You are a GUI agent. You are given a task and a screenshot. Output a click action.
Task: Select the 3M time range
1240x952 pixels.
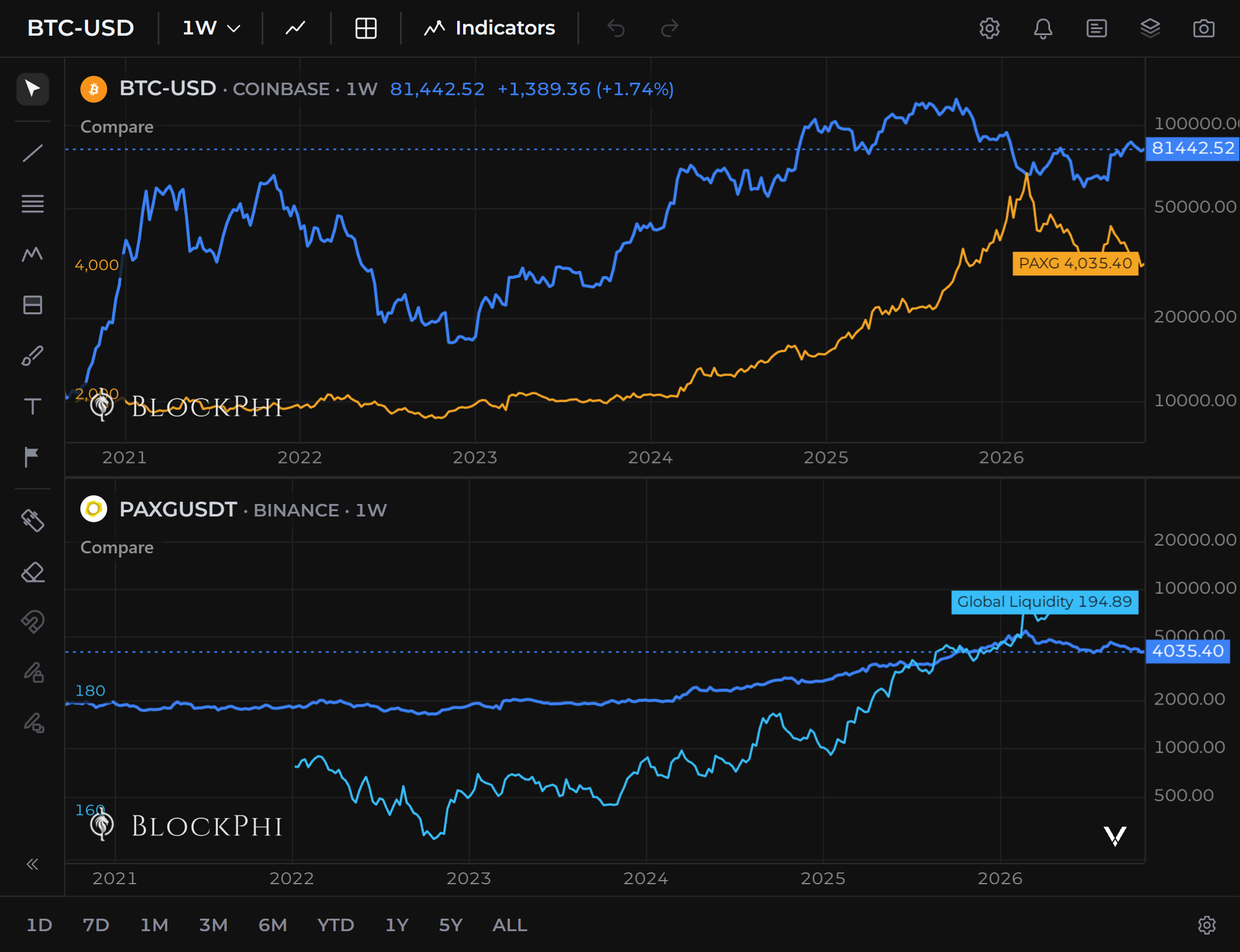[x=213, y=925]
